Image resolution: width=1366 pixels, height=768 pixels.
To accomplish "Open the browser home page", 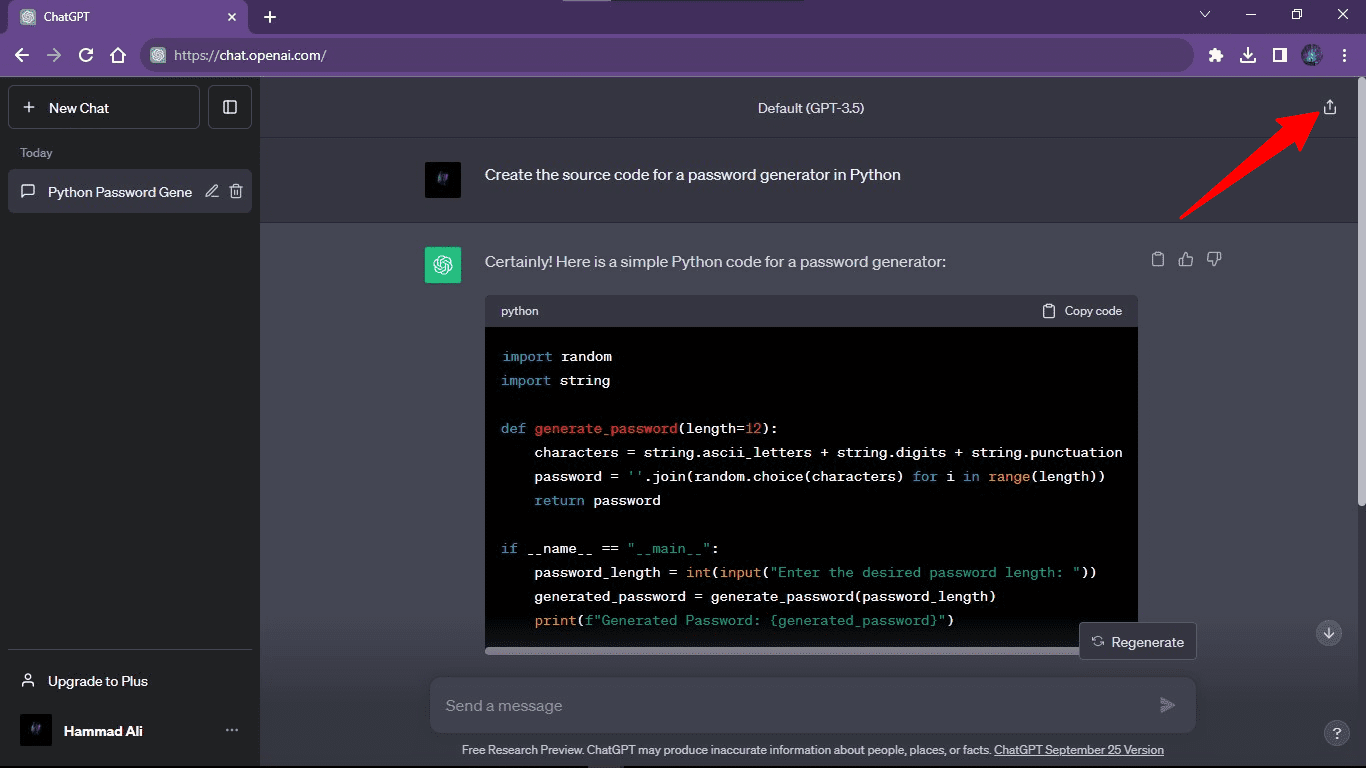I will (x=118, y=56).
